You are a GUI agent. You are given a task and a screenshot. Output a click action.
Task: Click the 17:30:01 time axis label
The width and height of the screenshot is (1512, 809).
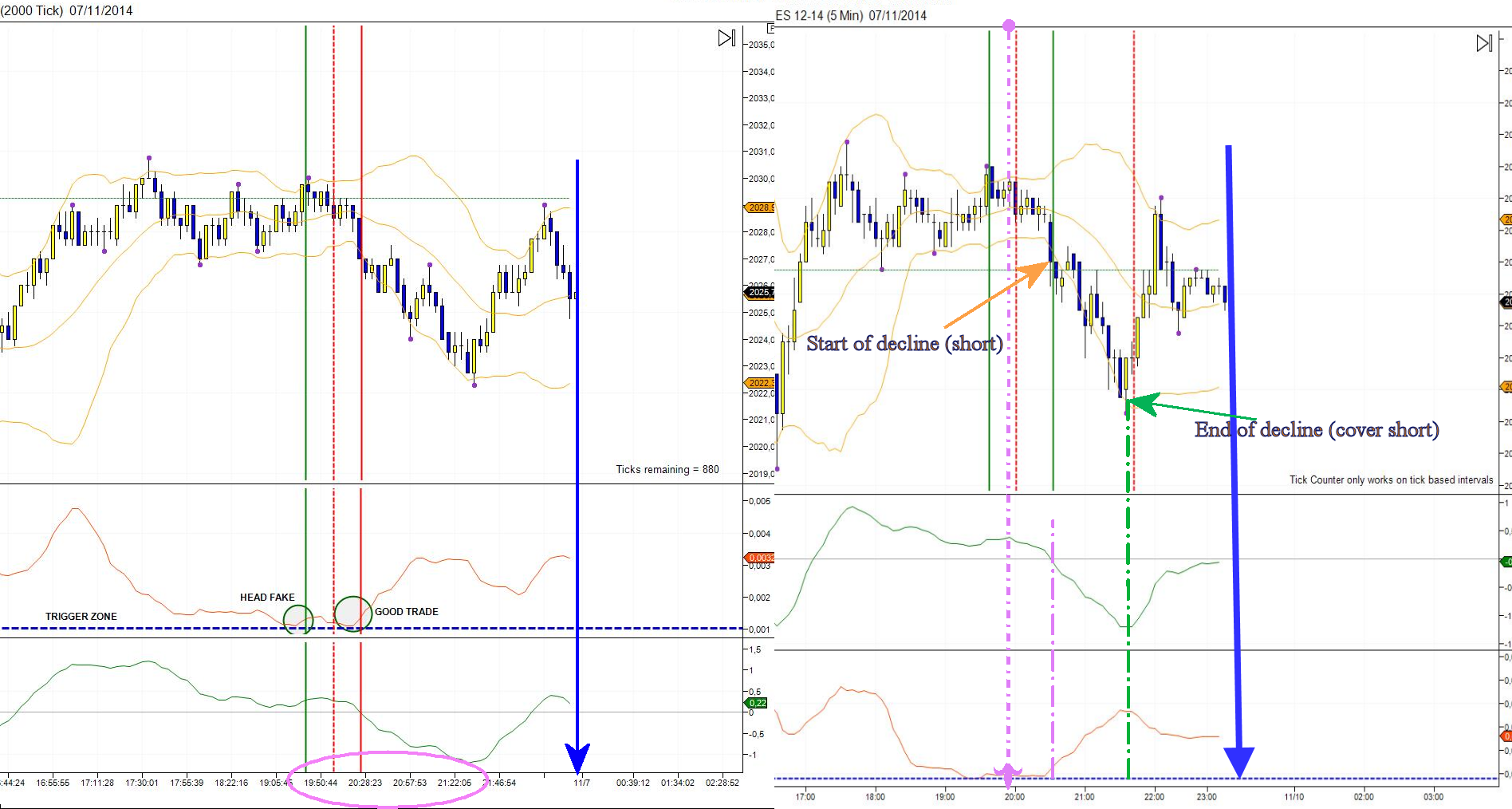click(x=142, y=783)
